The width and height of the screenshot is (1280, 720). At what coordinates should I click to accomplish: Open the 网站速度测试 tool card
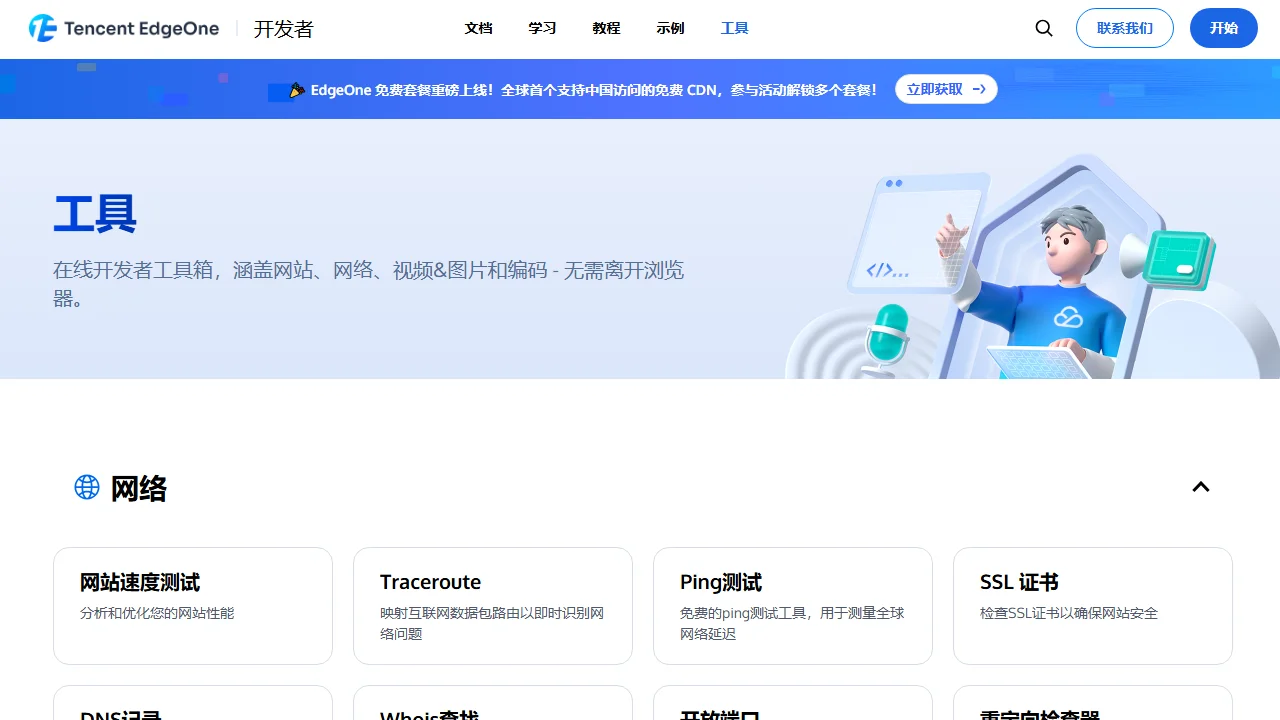pyautogui.click(x=192, y=605)
